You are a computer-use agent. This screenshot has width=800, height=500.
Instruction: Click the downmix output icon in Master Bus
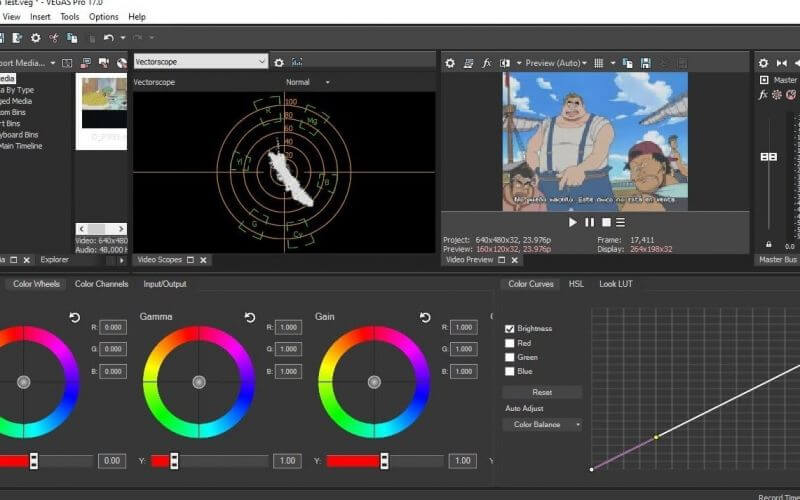click(x=781, y=63)
